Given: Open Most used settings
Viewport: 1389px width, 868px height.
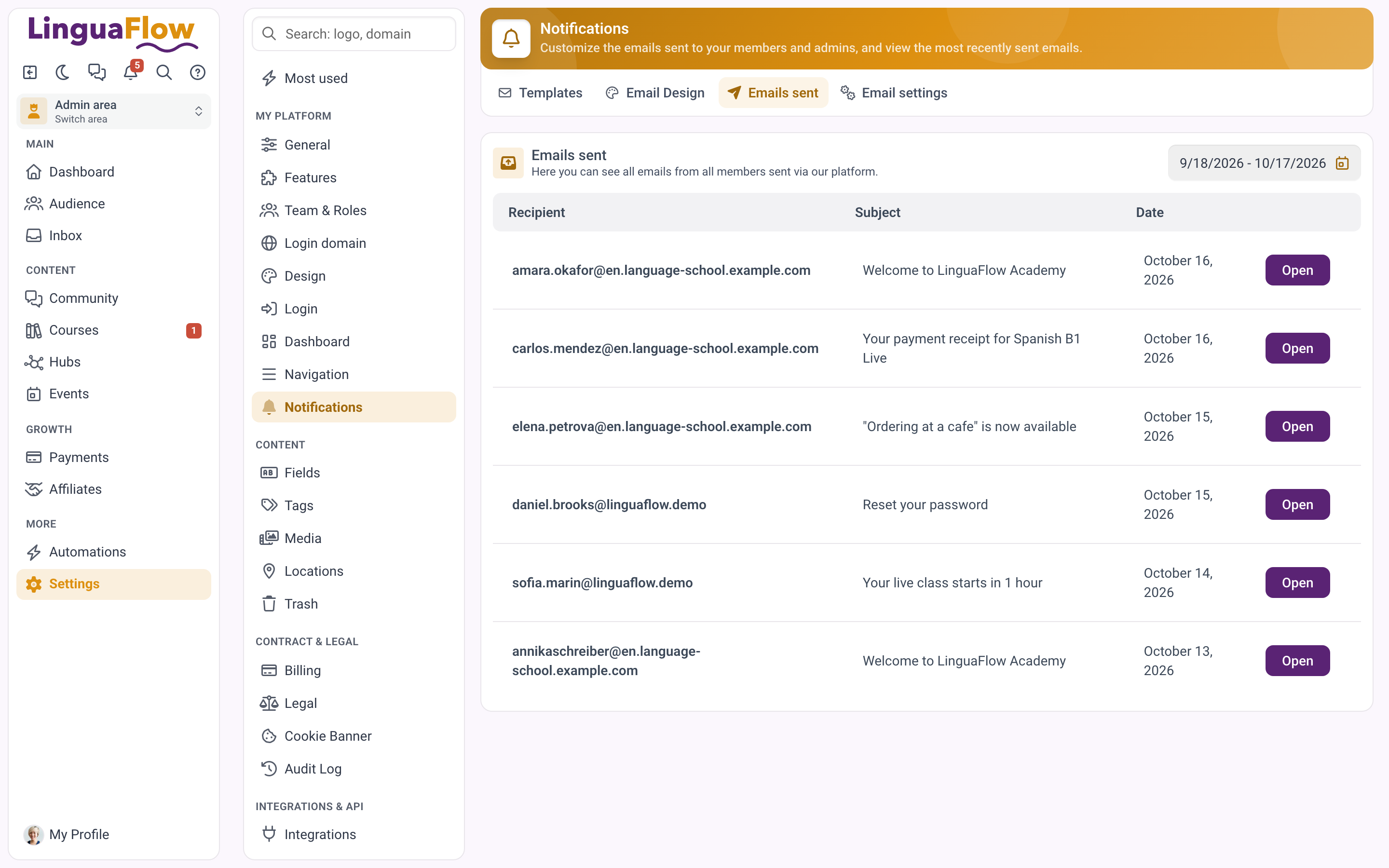Looking at the screenshot, I should pyautogui.click(x=354, y=78).
